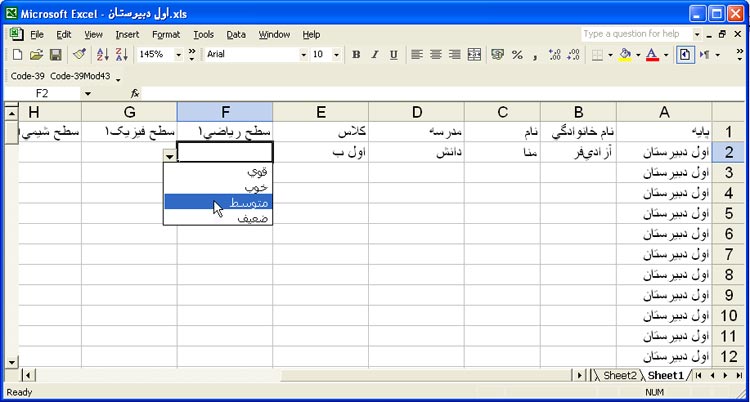
Task: Open the Format menu
Action: pyautogui.click(x=165, y=34)
